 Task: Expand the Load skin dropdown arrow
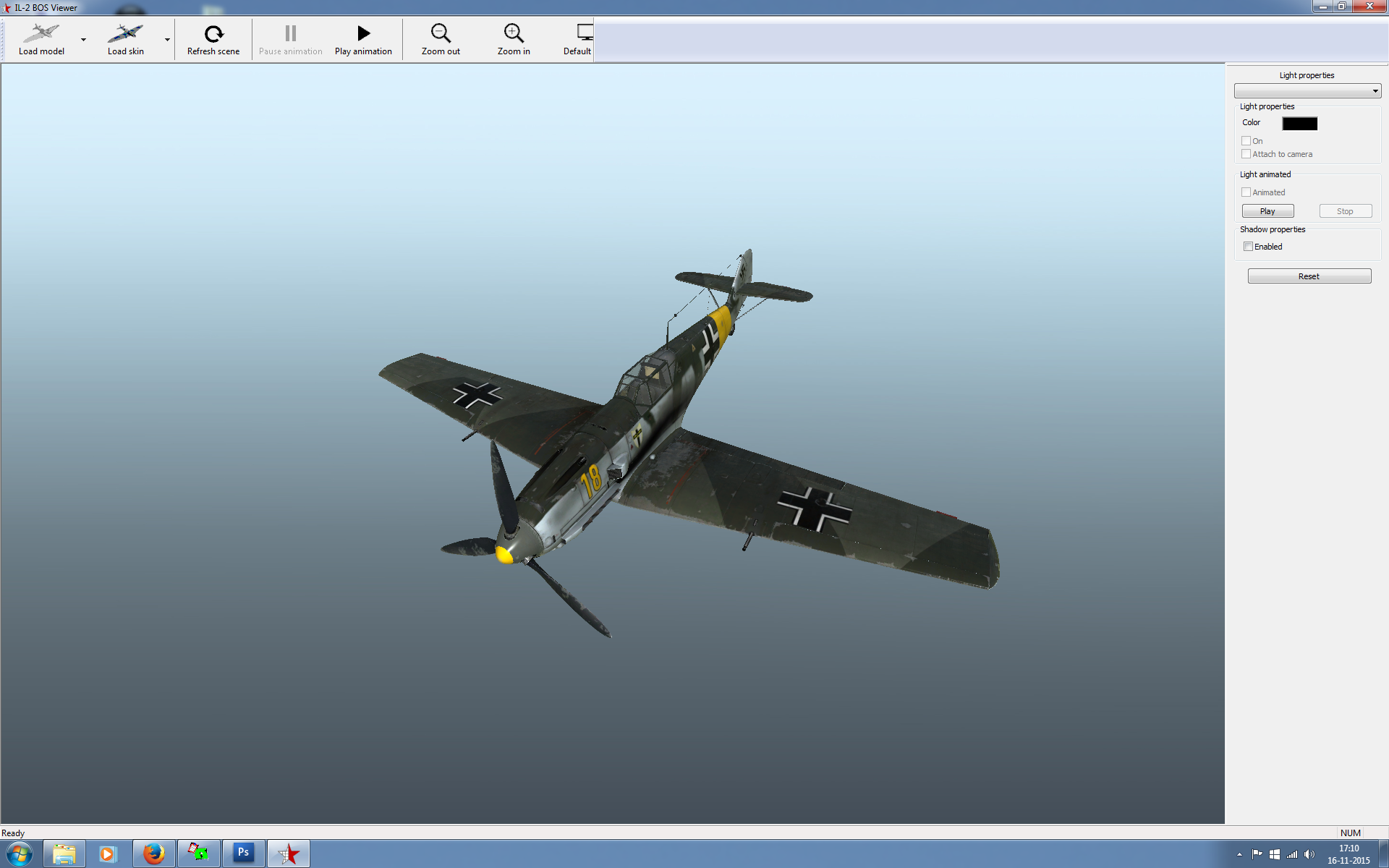pyautogui.click(x=168, y=40)
